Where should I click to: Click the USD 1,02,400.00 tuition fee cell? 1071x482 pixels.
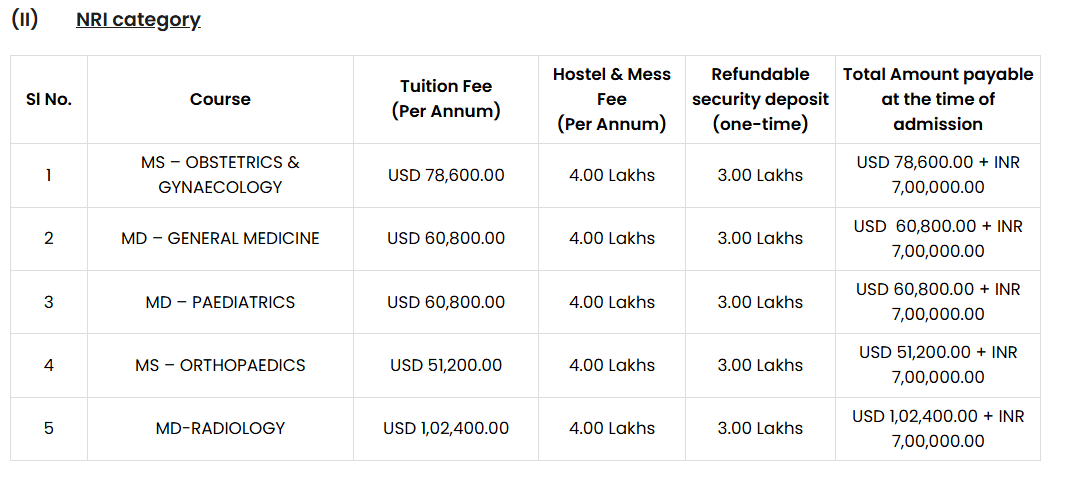pyautogui.click(x=446, y=428)
